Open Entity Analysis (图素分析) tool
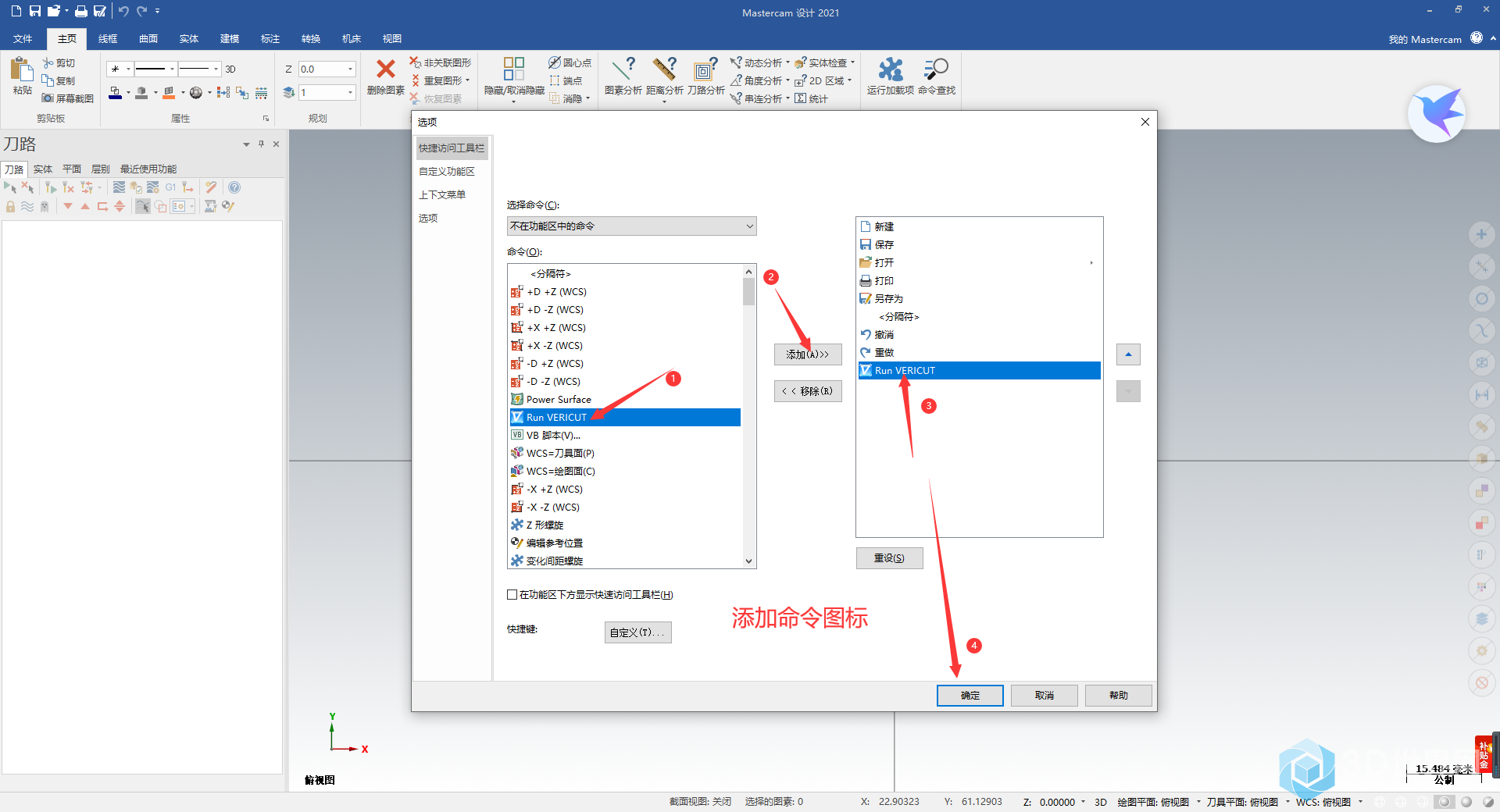 point(623,76)
